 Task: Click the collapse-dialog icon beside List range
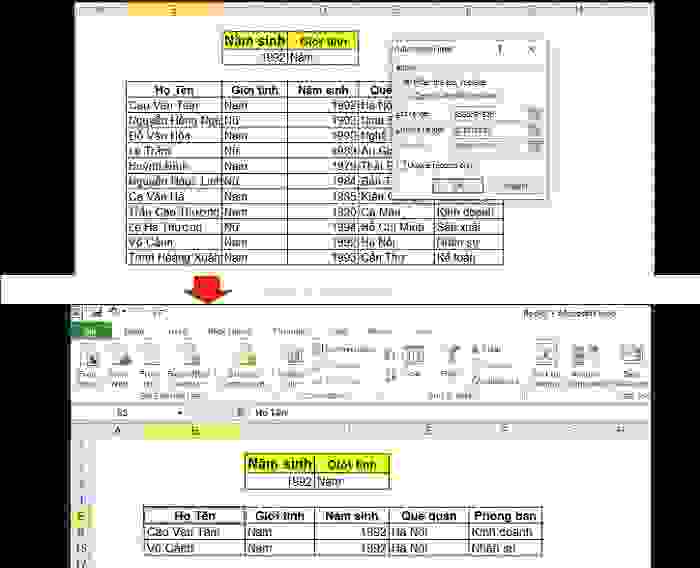tap(535, 115)
